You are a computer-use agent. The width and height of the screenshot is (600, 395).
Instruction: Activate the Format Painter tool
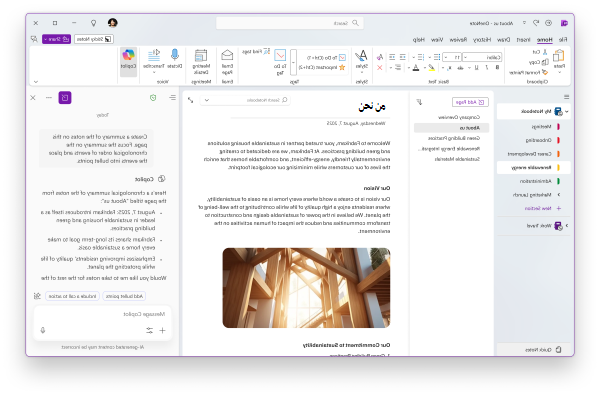pos(545,72)
